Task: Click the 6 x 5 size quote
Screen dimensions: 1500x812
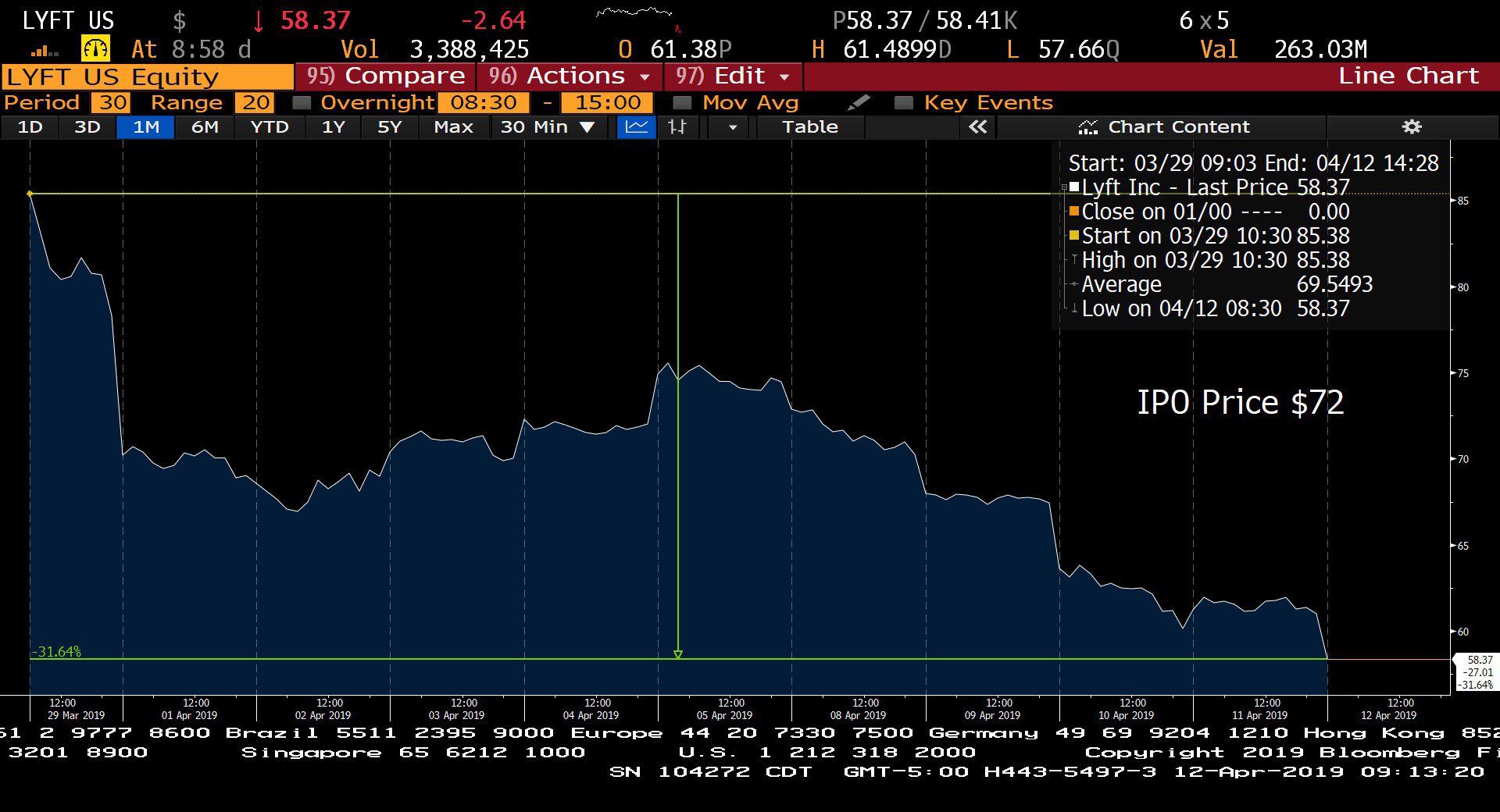Action: (1204, 20)
